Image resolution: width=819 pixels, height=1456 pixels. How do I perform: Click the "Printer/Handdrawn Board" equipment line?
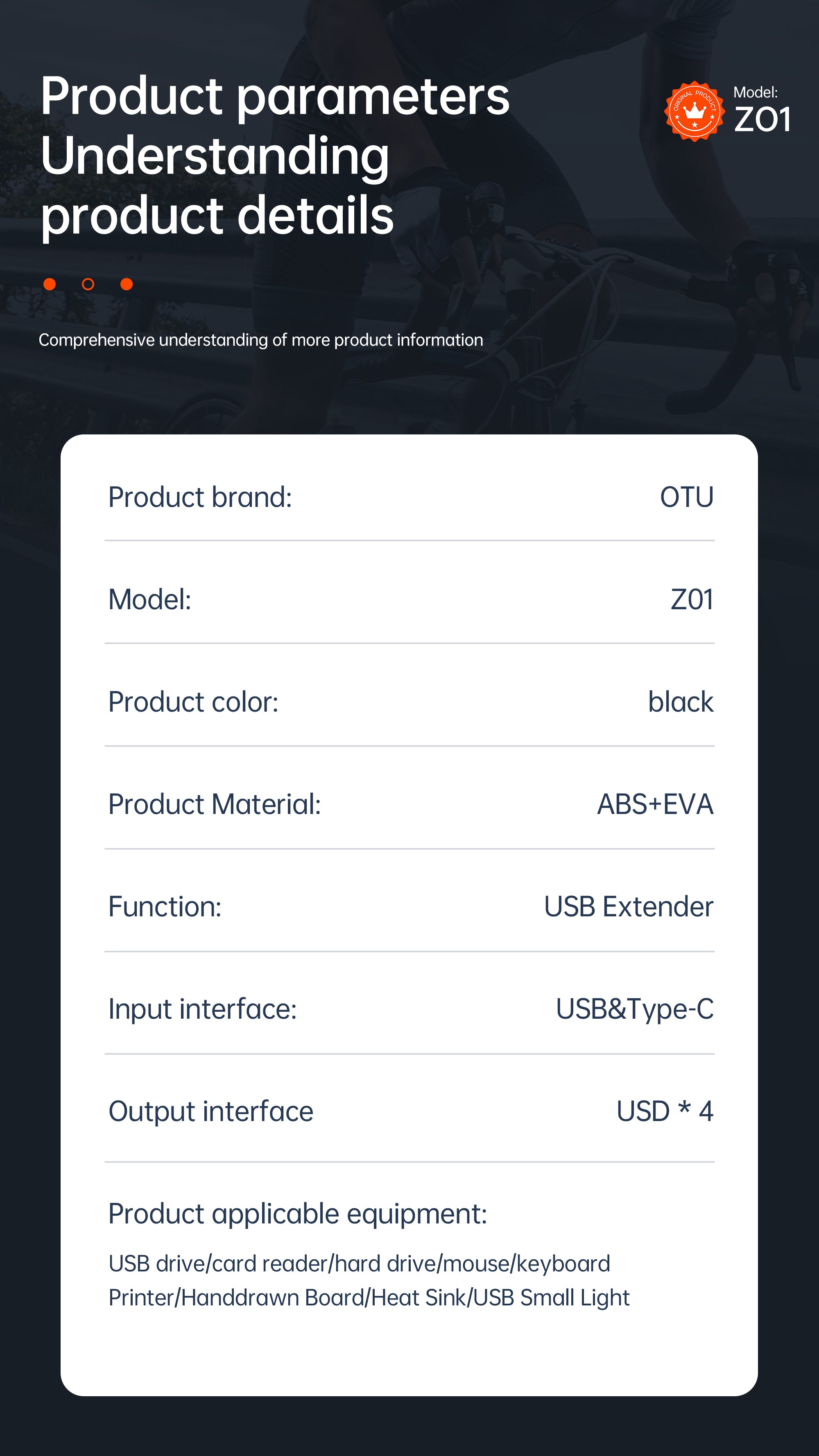[369, 1298]
